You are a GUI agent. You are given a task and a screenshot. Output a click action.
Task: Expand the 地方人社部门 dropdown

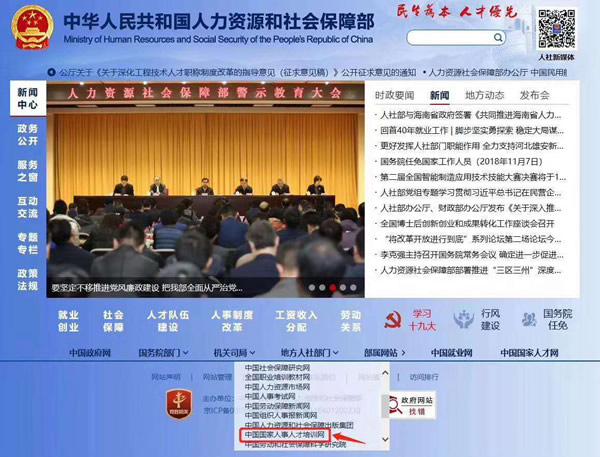(x=310, y=353)
